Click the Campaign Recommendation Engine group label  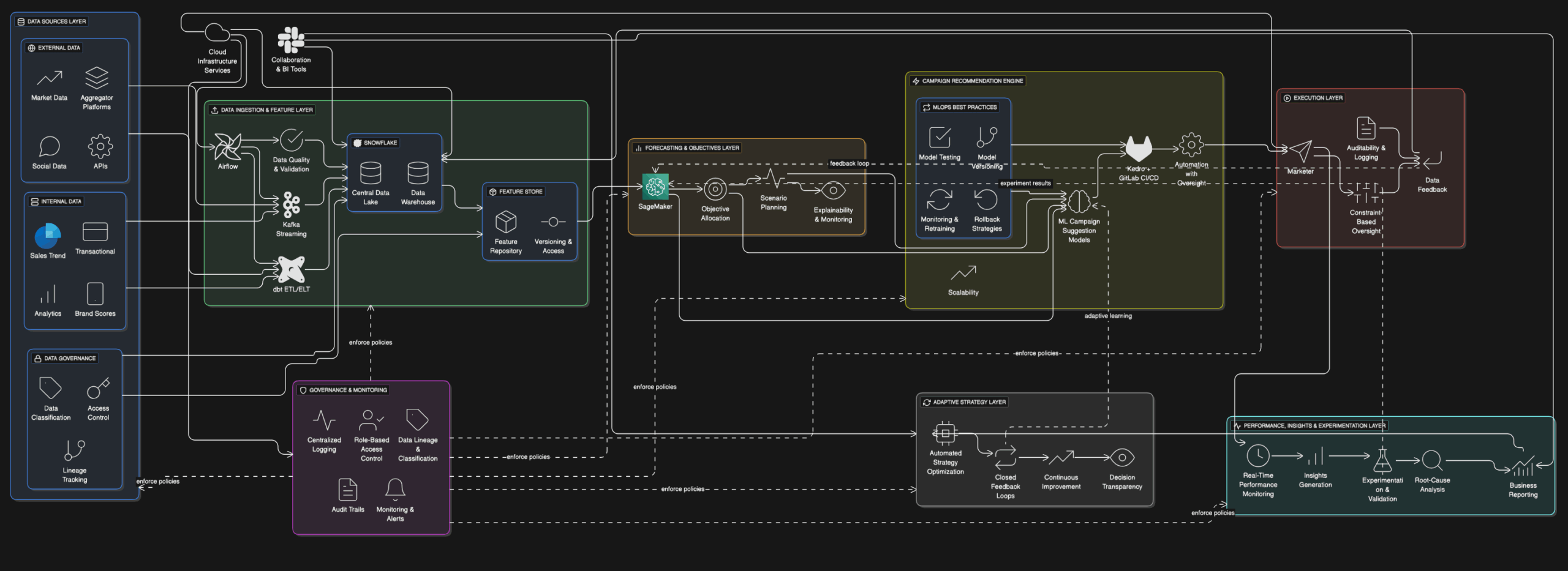[972, 81]
